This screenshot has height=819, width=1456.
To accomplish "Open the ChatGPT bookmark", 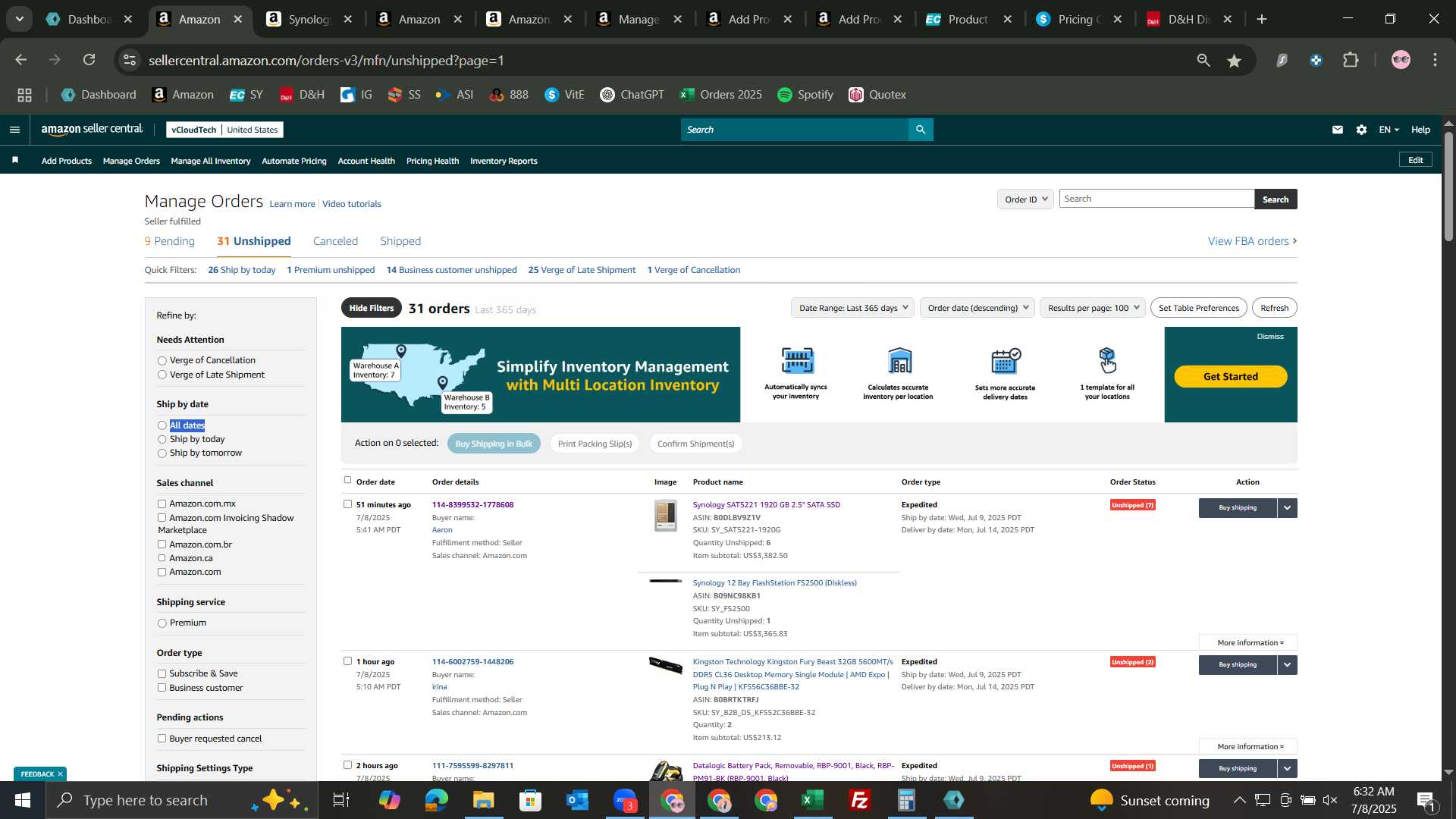I will (x=632, y=95).
